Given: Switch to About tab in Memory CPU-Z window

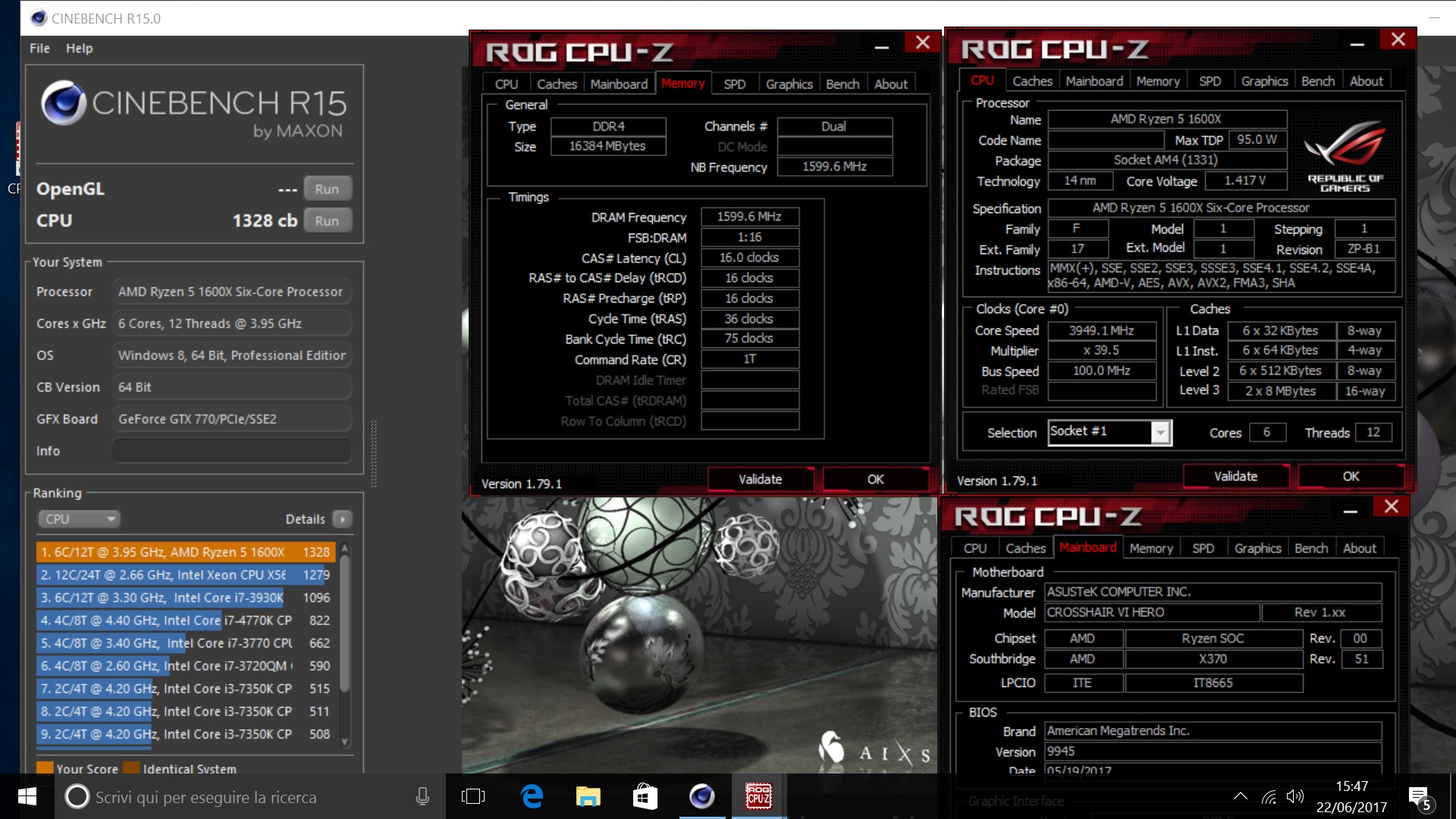Looking at the screenshot, I should 891,84.
